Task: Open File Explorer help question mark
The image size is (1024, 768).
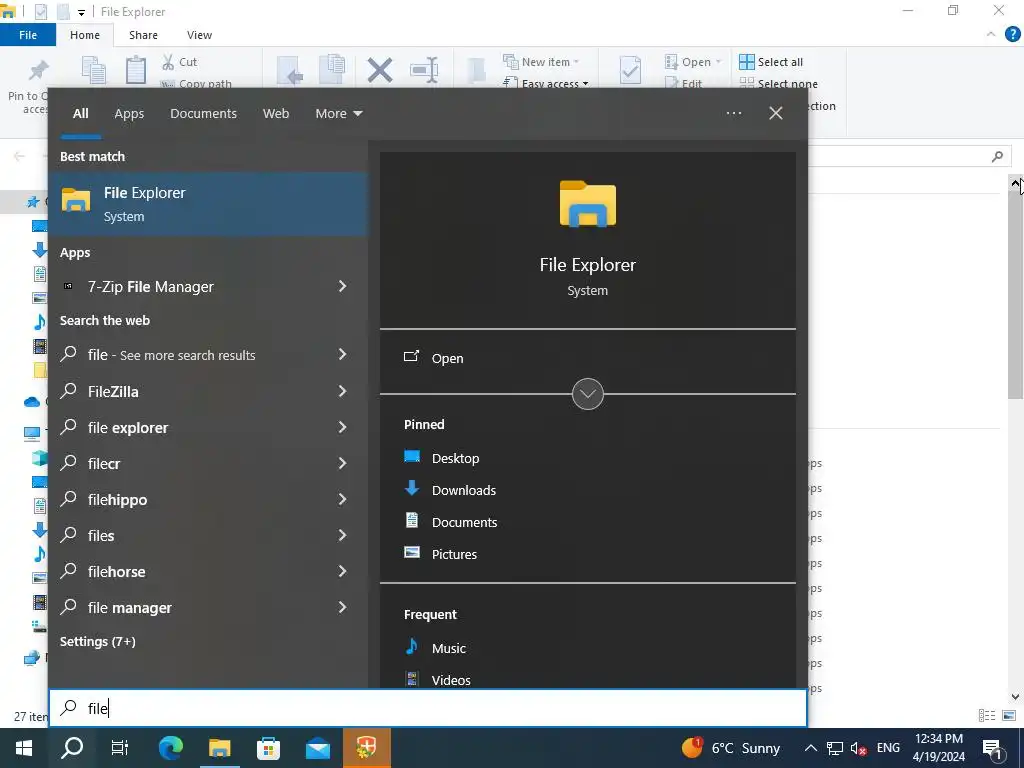Action: 1012,34
